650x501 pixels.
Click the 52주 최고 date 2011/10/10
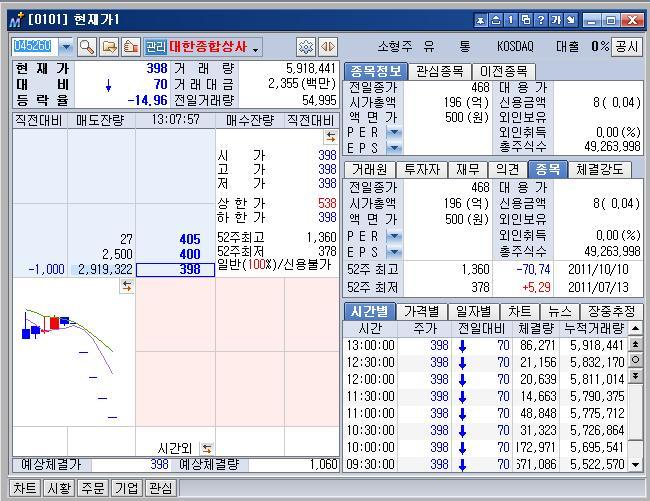click(598, 269)
